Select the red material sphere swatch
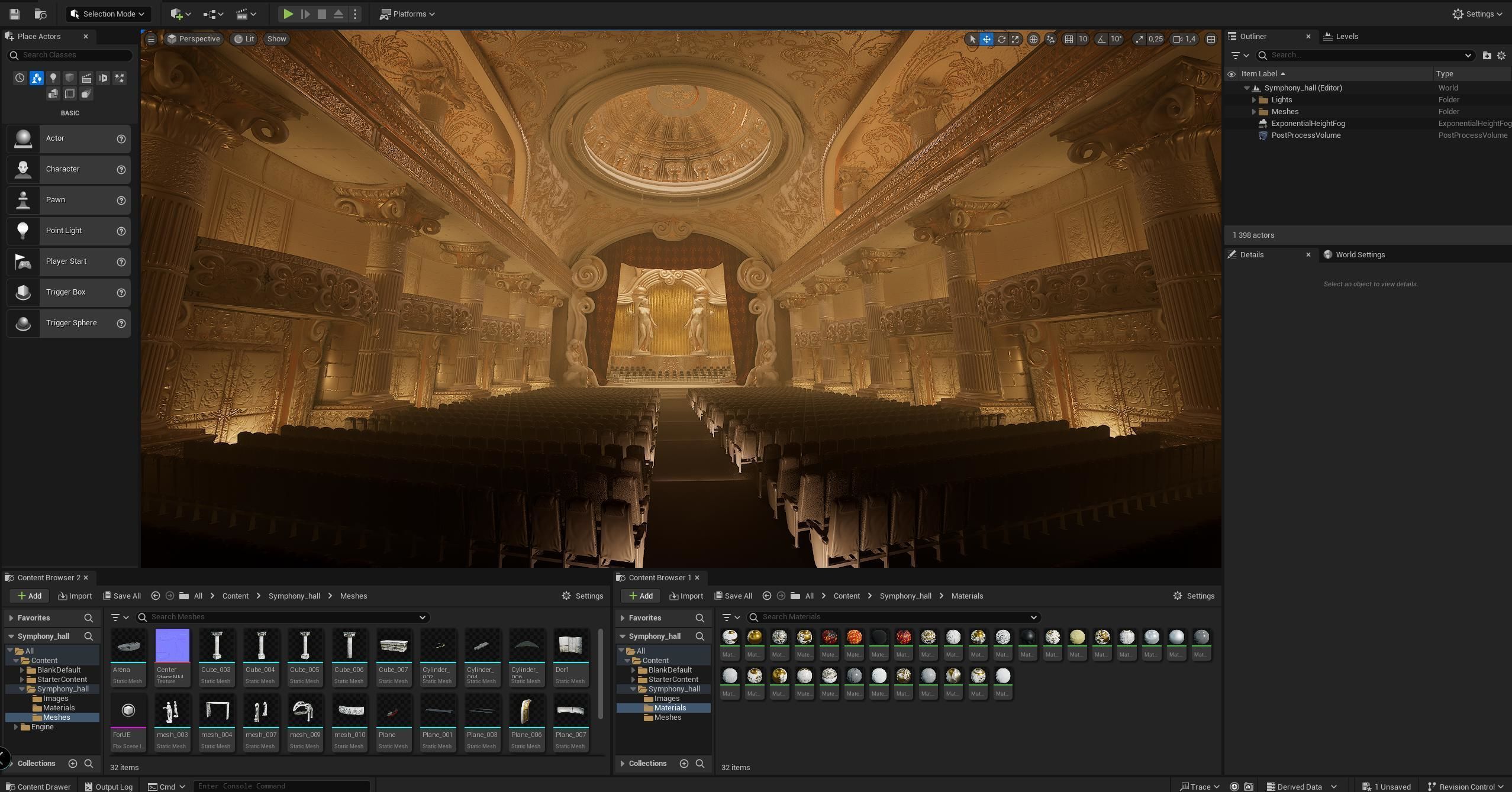Screen dimensions: 1512x792 coord(903,637)
